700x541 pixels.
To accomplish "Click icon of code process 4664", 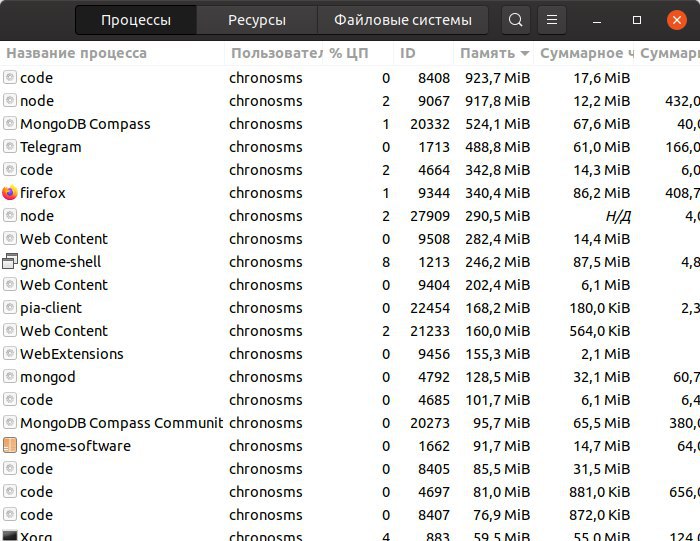I will click(x=10, y=170).
